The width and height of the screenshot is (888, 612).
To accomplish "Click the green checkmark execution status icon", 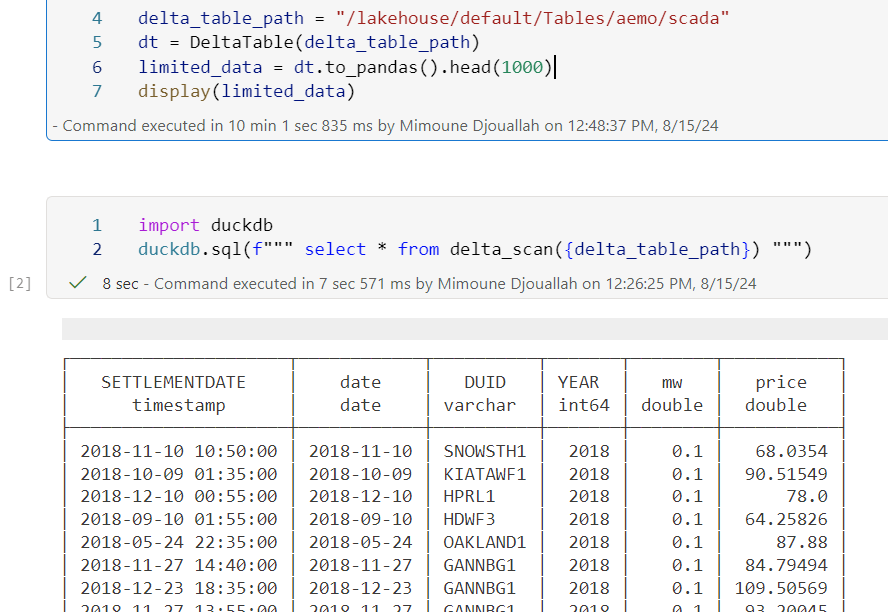I will [77, 283].
